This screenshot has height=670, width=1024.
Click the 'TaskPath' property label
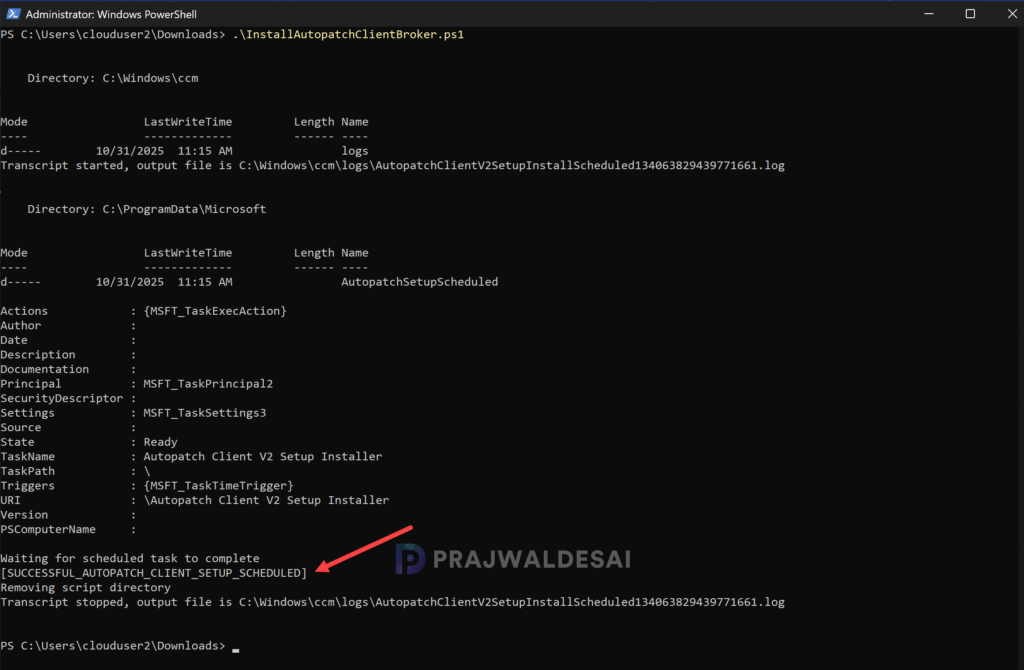click(27, 471)
